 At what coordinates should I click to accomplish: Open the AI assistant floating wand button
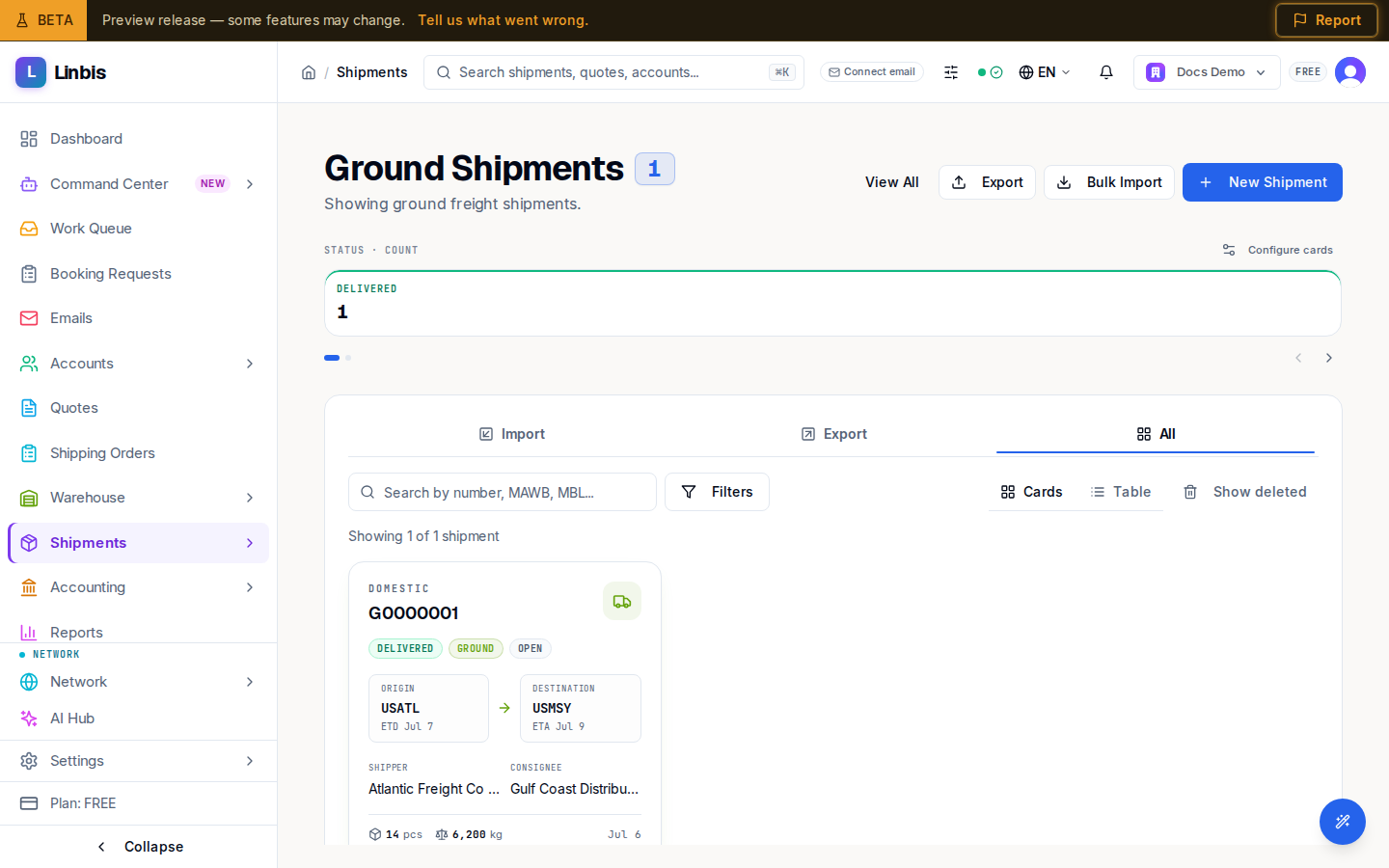(1343, 822)
